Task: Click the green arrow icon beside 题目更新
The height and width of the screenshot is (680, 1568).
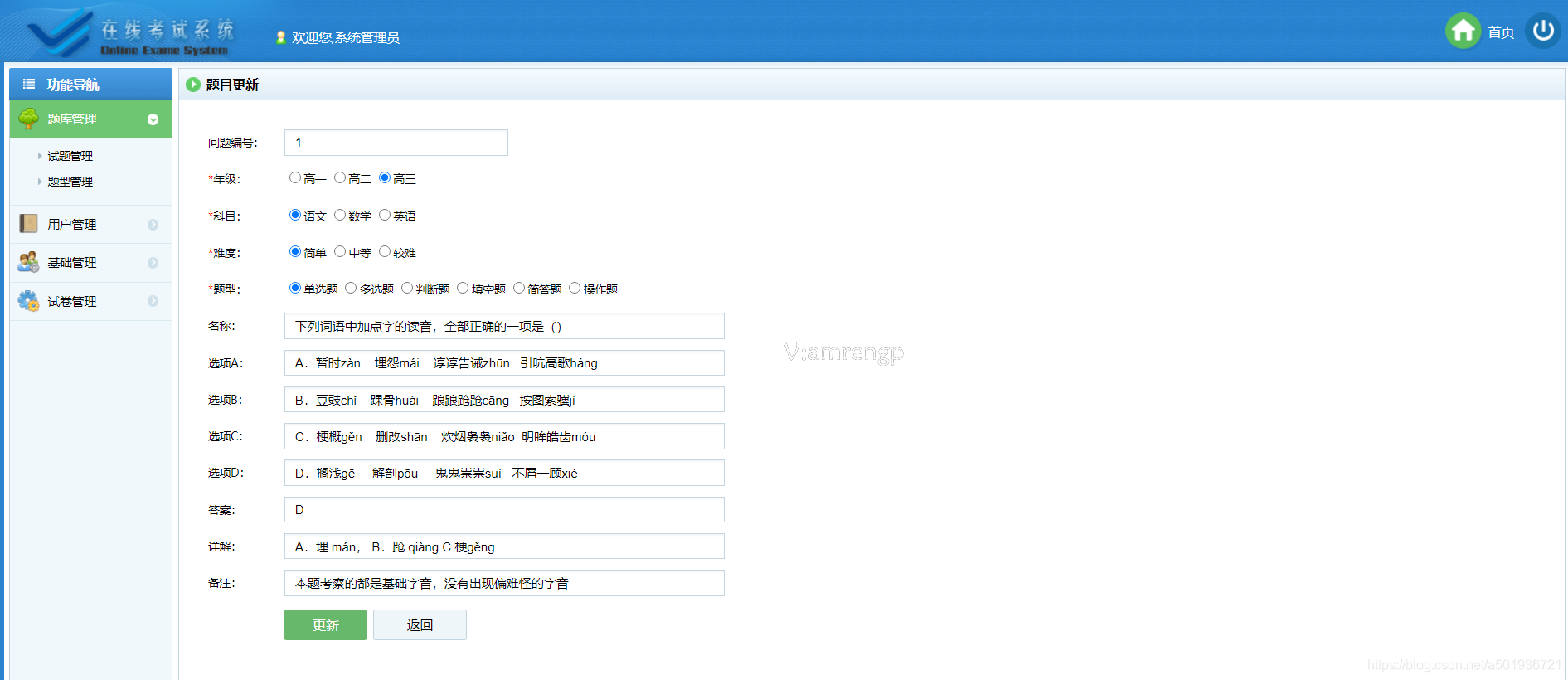Action: (x=193, y=85)
